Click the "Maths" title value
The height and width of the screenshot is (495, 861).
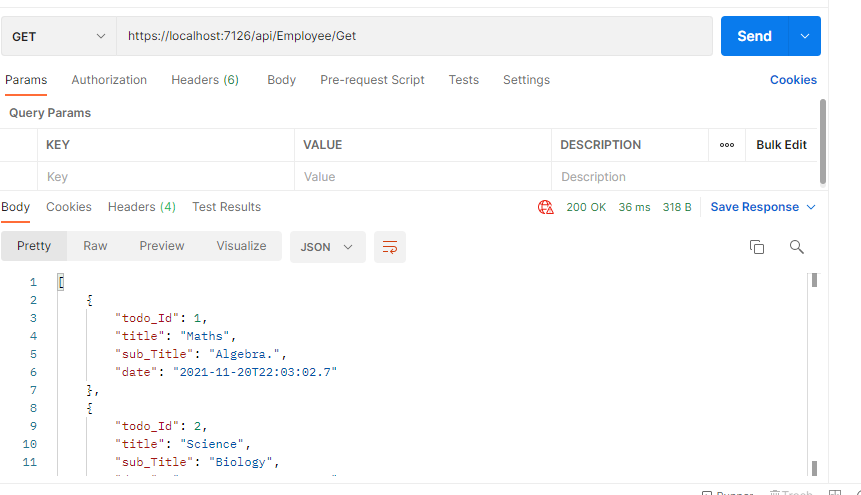pos(204,336)
